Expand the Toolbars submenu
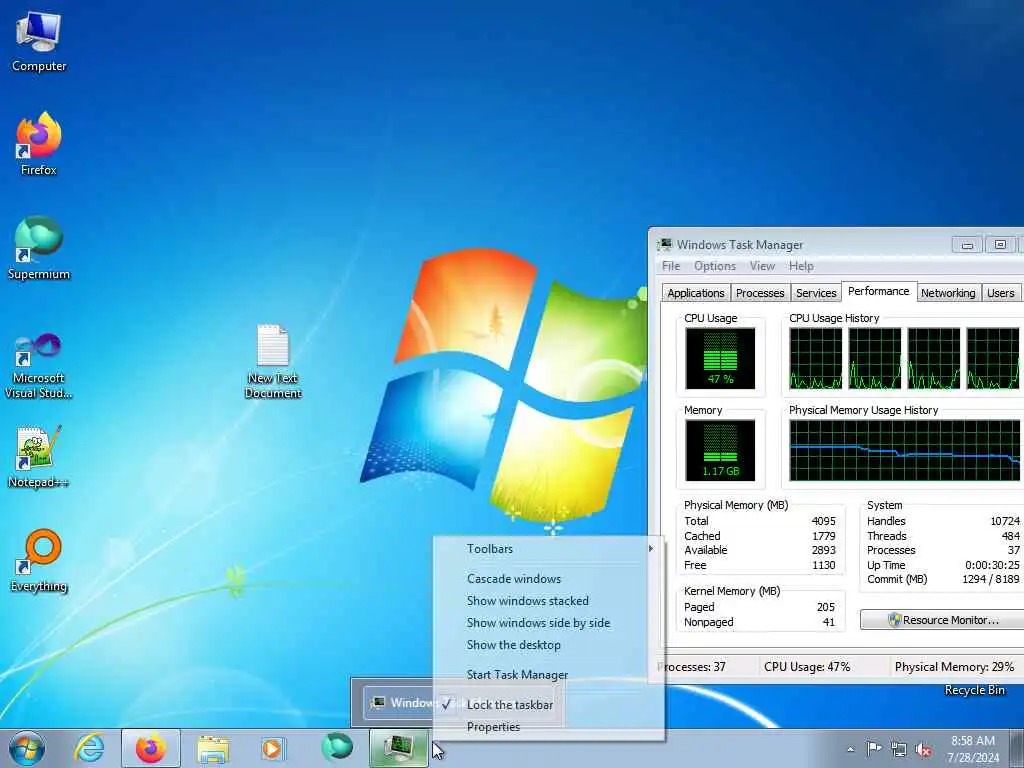1024x768 pixels. pyautogui.click(x=549, y=549)
